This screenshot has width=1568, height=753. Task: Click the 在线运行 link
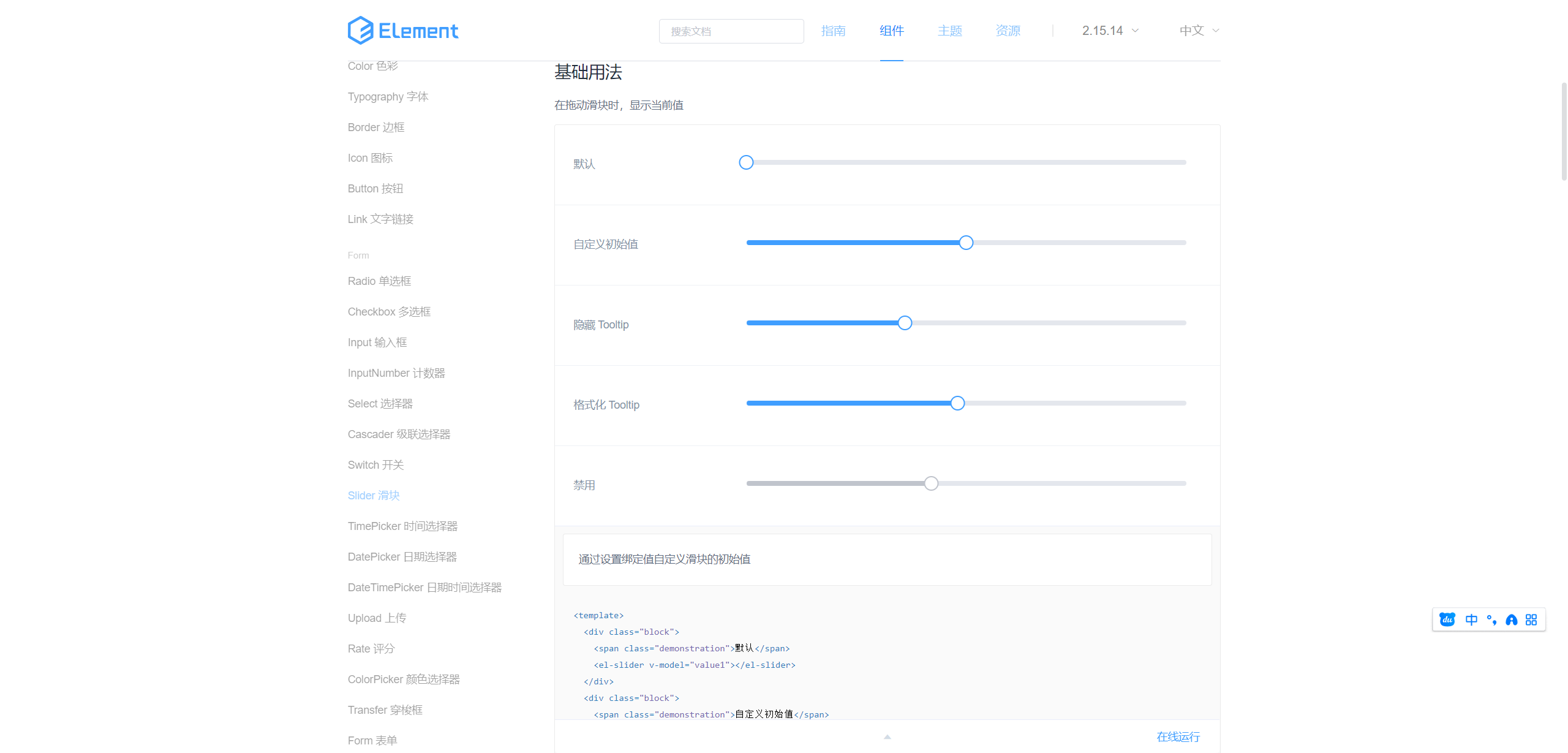click(x=1178, y=736)
